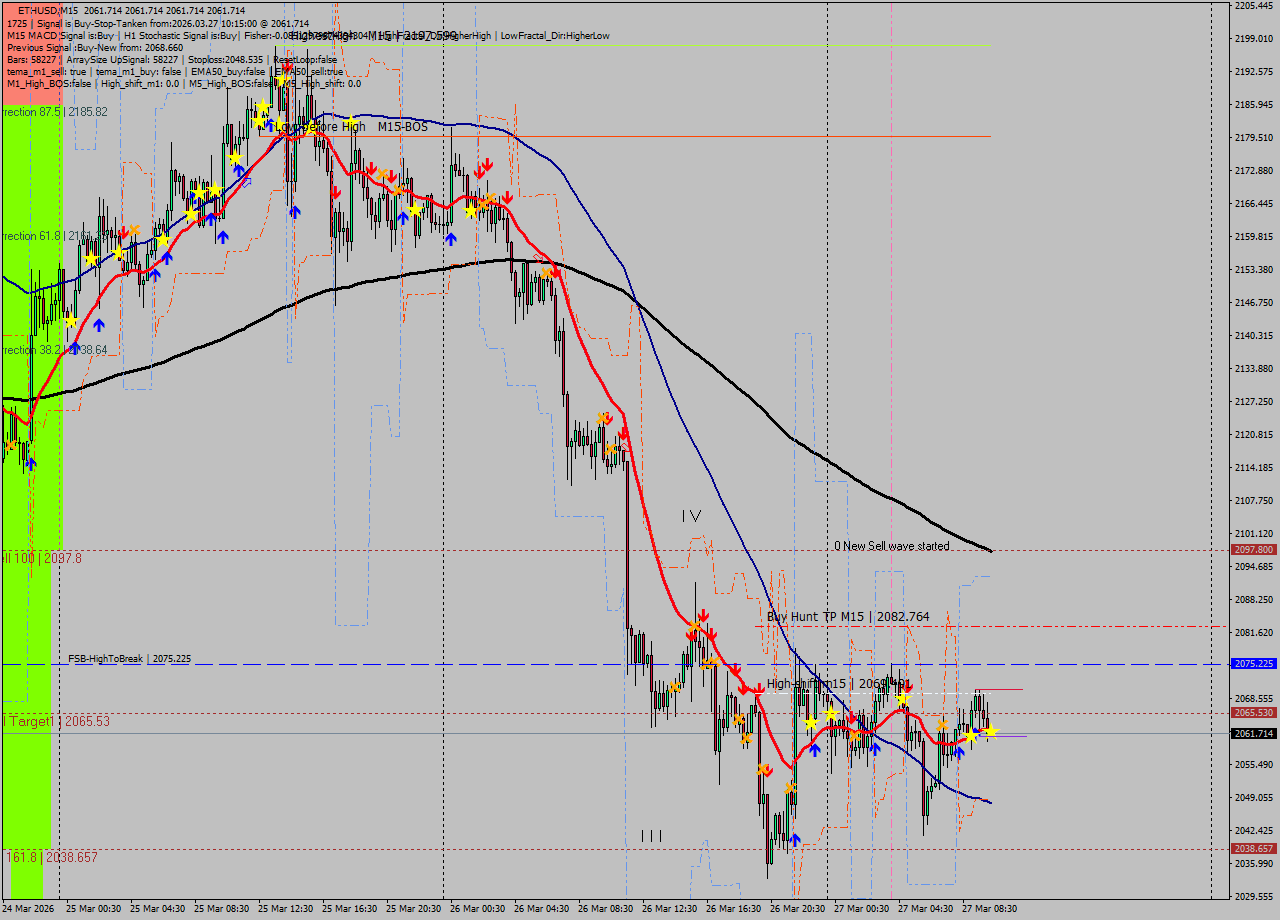
Task: Click the '27 Mar 08:30' time axis label
Action: tap(989, 909)
